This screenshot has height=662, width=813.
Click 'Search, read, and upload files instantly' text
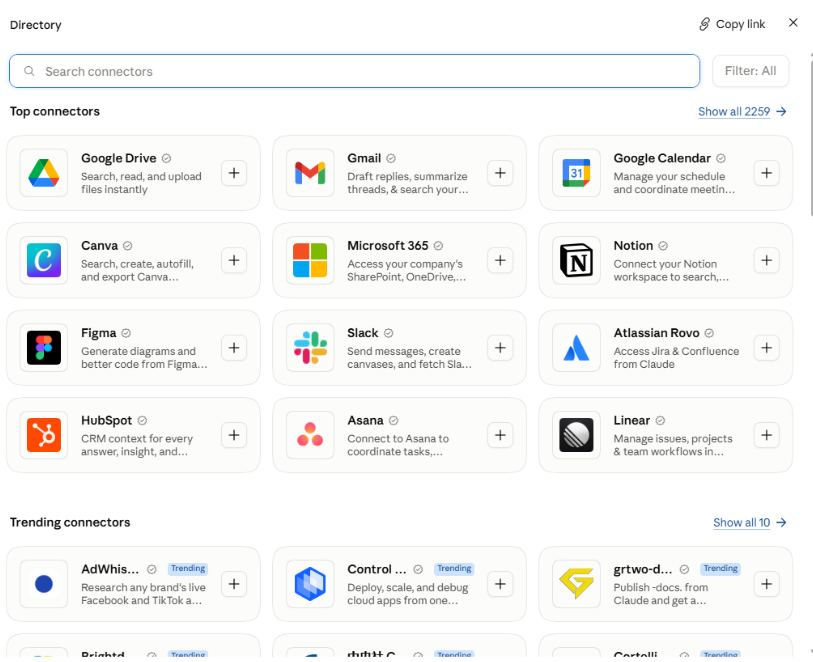(x=141, y=183)
